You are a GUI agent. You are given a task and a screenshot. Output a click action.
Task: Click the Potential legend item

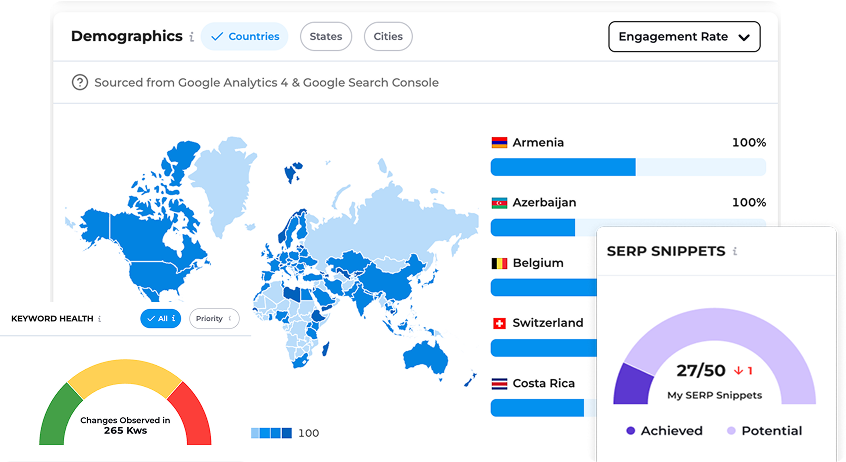(x=764, y=431)
